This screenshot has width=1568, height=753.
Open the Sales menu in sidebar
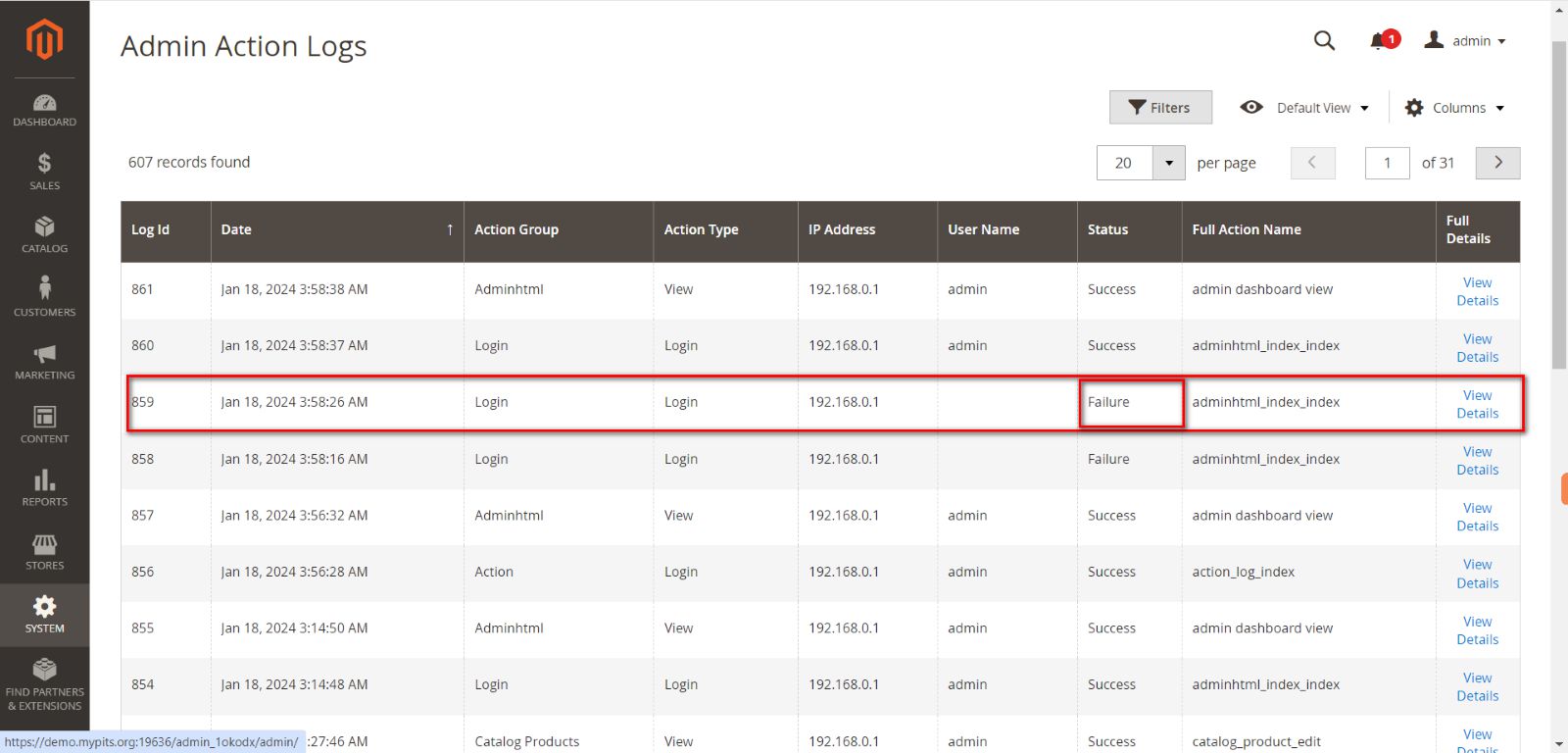pos(44,172)
